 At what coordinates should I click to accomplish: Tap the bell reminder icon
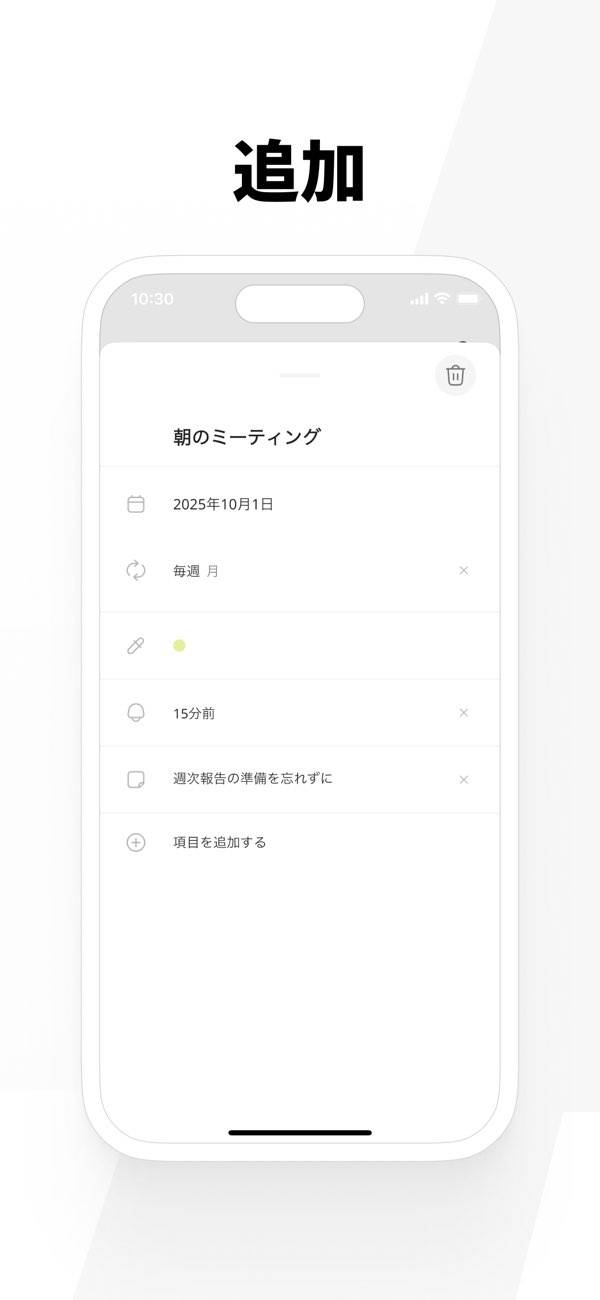pyautogui.click(x=136, y=713)
